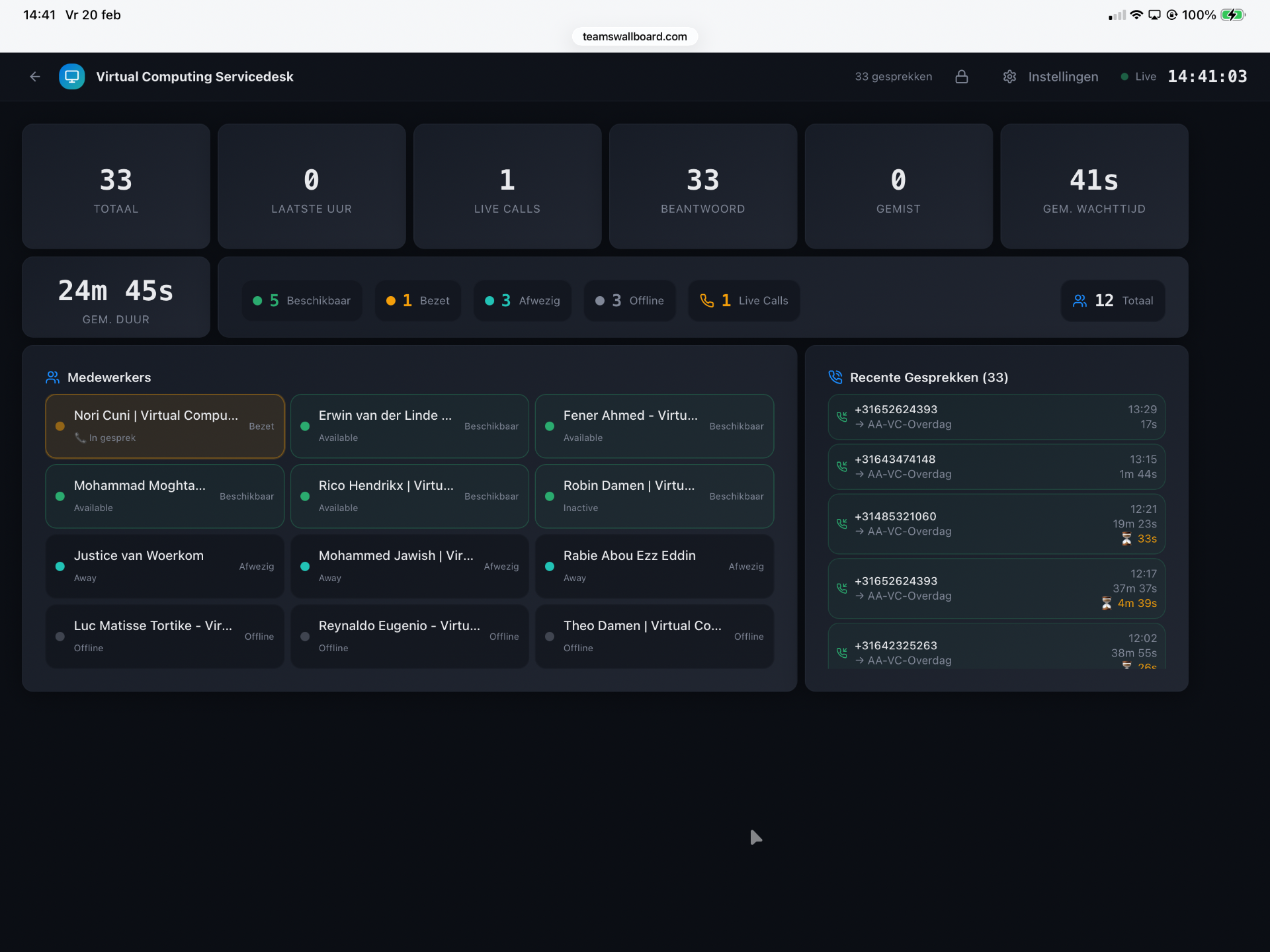Click the Instellingen gear icon
The width and height of the screenshot is (1270, 952).
[x=1009, y=77]
